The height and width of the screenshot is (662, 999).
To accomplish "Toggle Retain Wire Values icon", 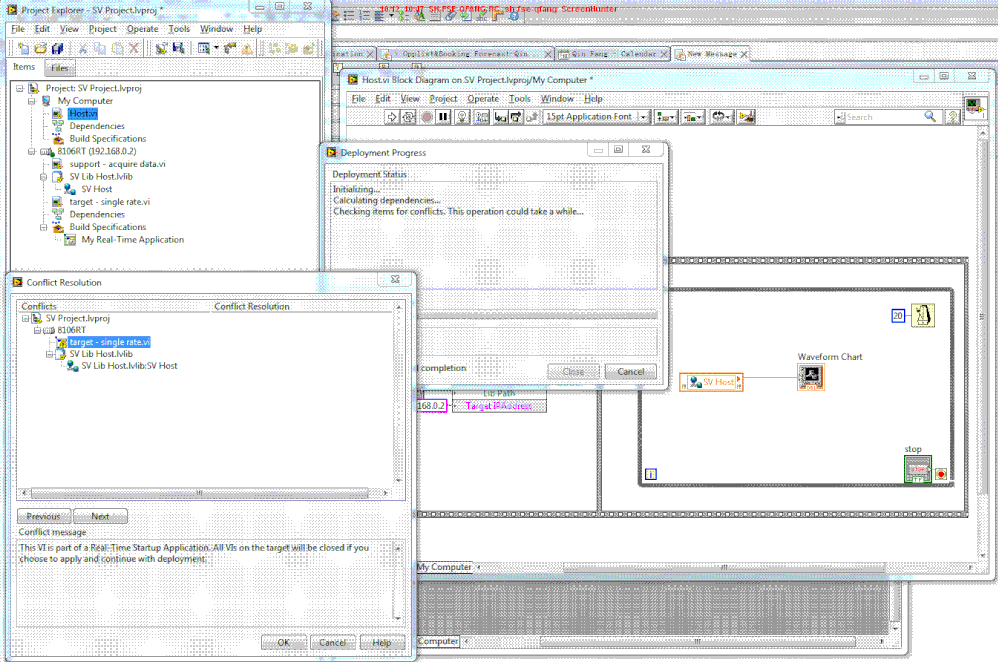I will (x=482, y=117).
